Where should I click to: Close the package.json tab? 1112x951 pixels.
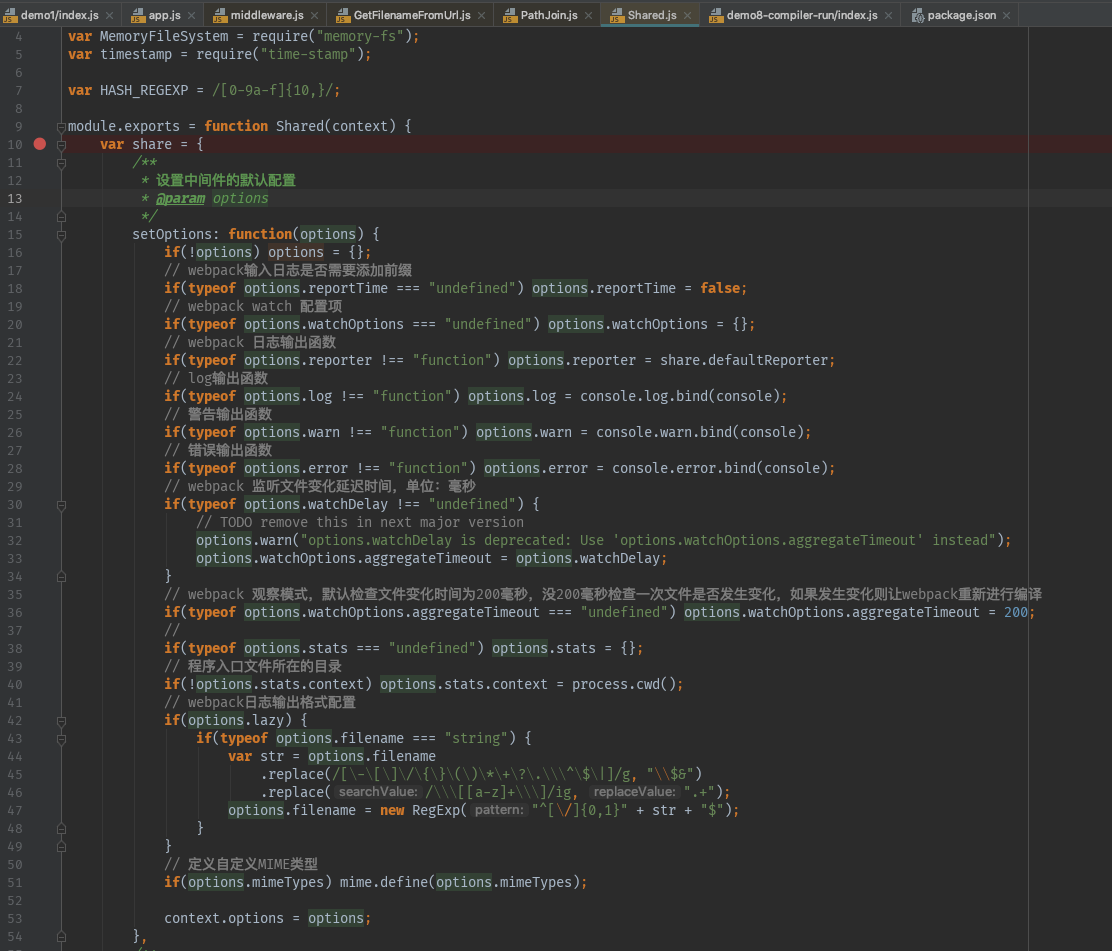(x=1006, y=15)
